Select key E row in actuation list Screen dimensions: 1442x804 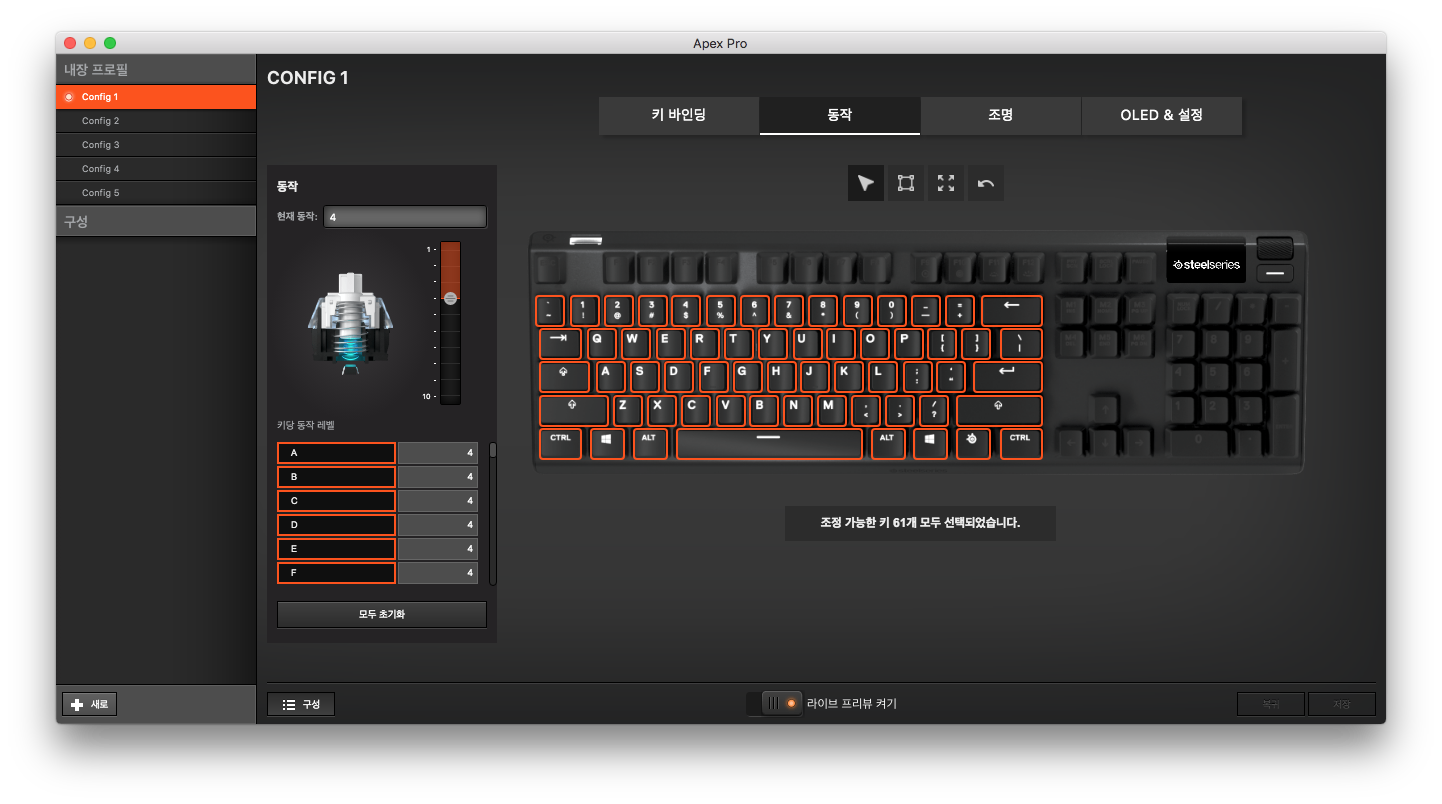click(x=336, y=549)
